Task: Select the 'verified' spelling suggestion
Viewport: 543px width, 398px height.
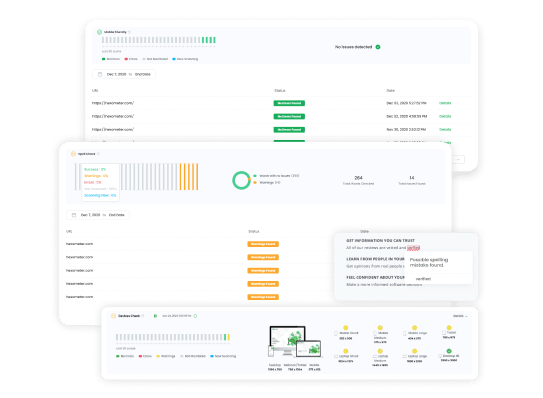Action: click(423, 279)
